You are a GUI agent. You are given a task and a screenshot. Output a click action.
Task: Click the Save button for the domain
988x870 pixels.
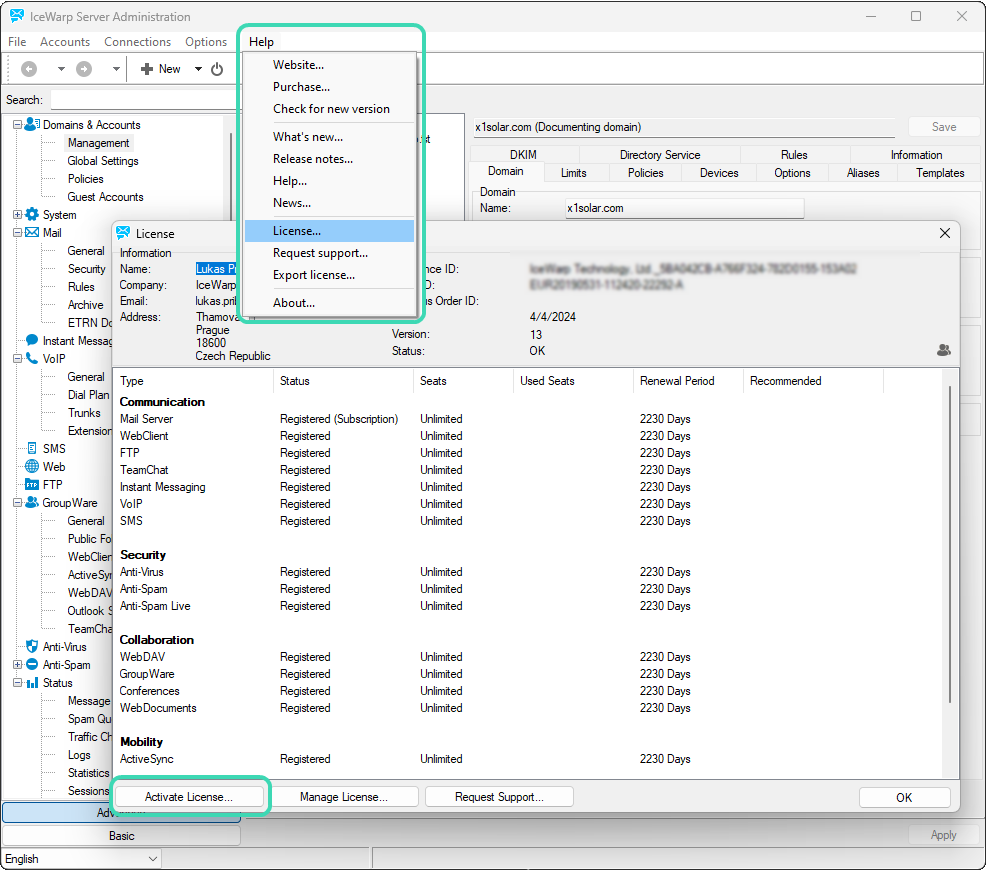[943, 127]
